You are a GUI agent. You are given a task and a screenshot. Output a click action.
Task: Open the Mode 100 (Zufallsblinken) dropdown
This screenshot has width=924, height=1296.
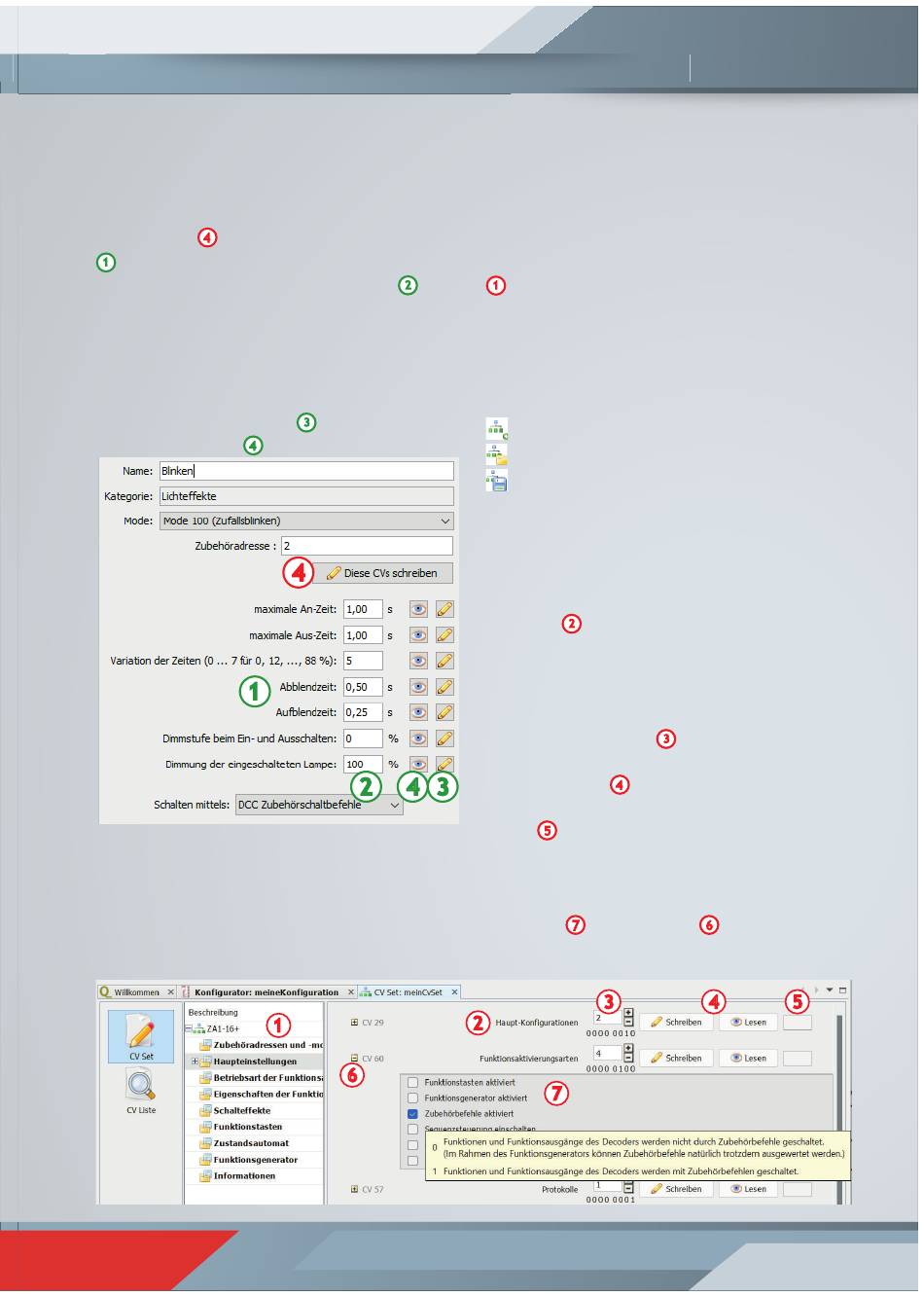tap(306, 521)
